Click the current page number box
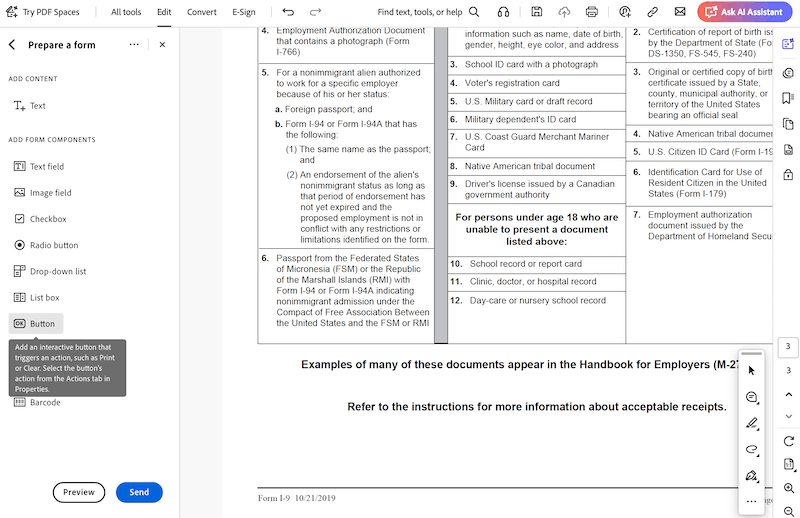The width and height of the screenshot is (800, 518). click(x=788, y=347)
